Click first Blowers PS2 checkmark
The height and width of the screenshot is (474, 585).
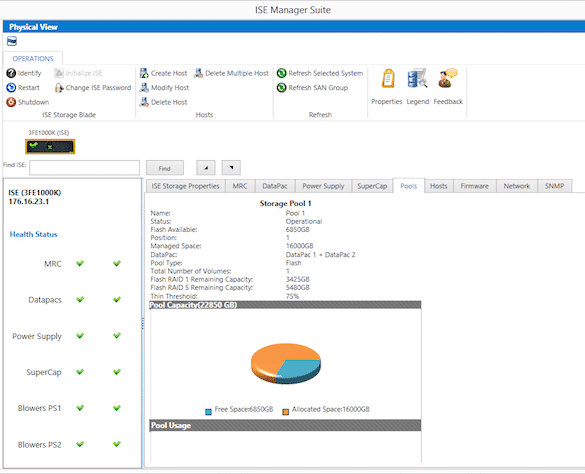(80, 444)
